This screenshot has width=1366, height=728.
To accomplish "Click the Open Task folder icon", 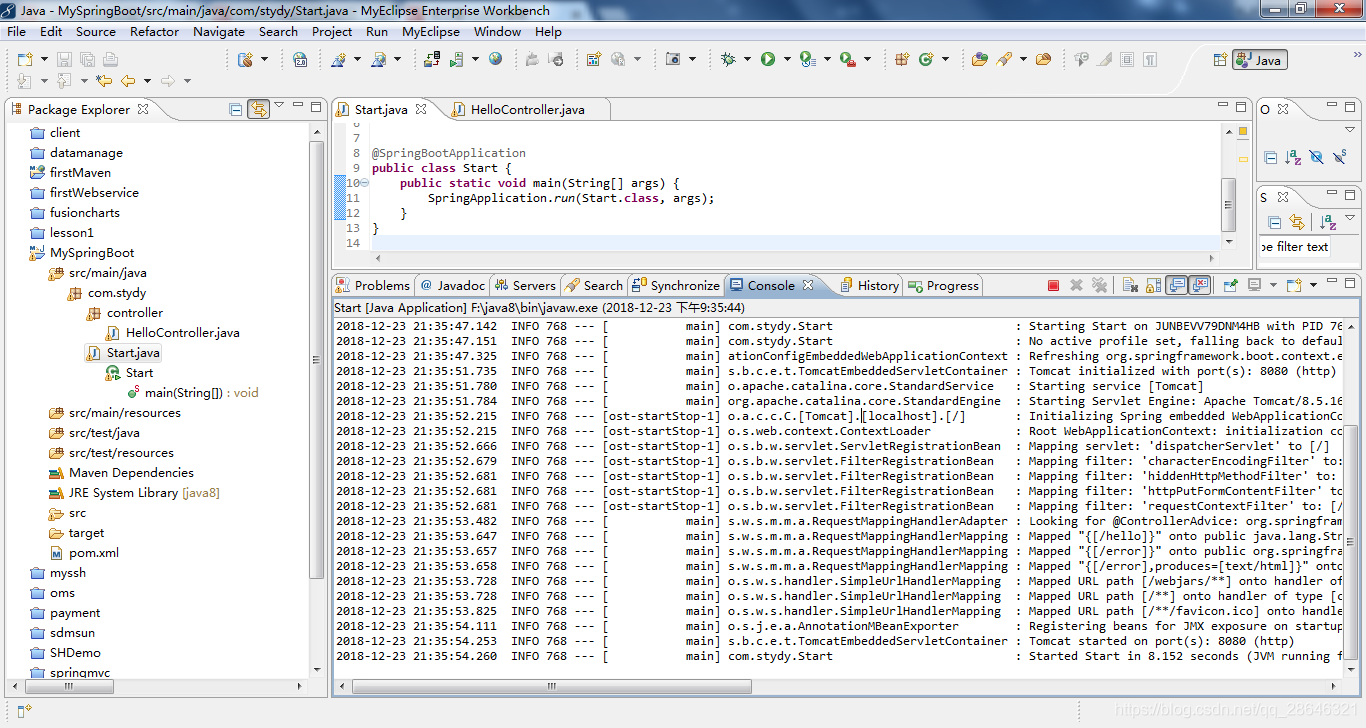I will click(x=1043, y=59).
